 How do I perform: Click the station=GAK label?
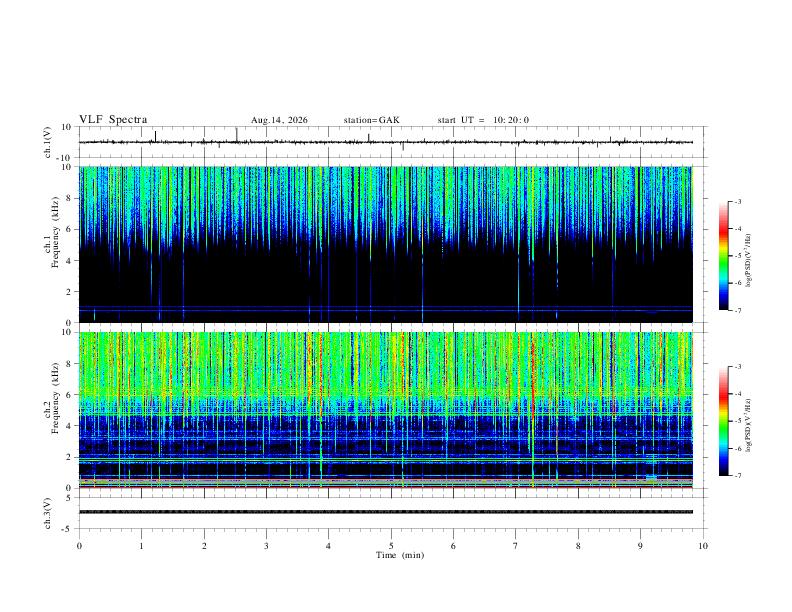[x=371, y=120]
